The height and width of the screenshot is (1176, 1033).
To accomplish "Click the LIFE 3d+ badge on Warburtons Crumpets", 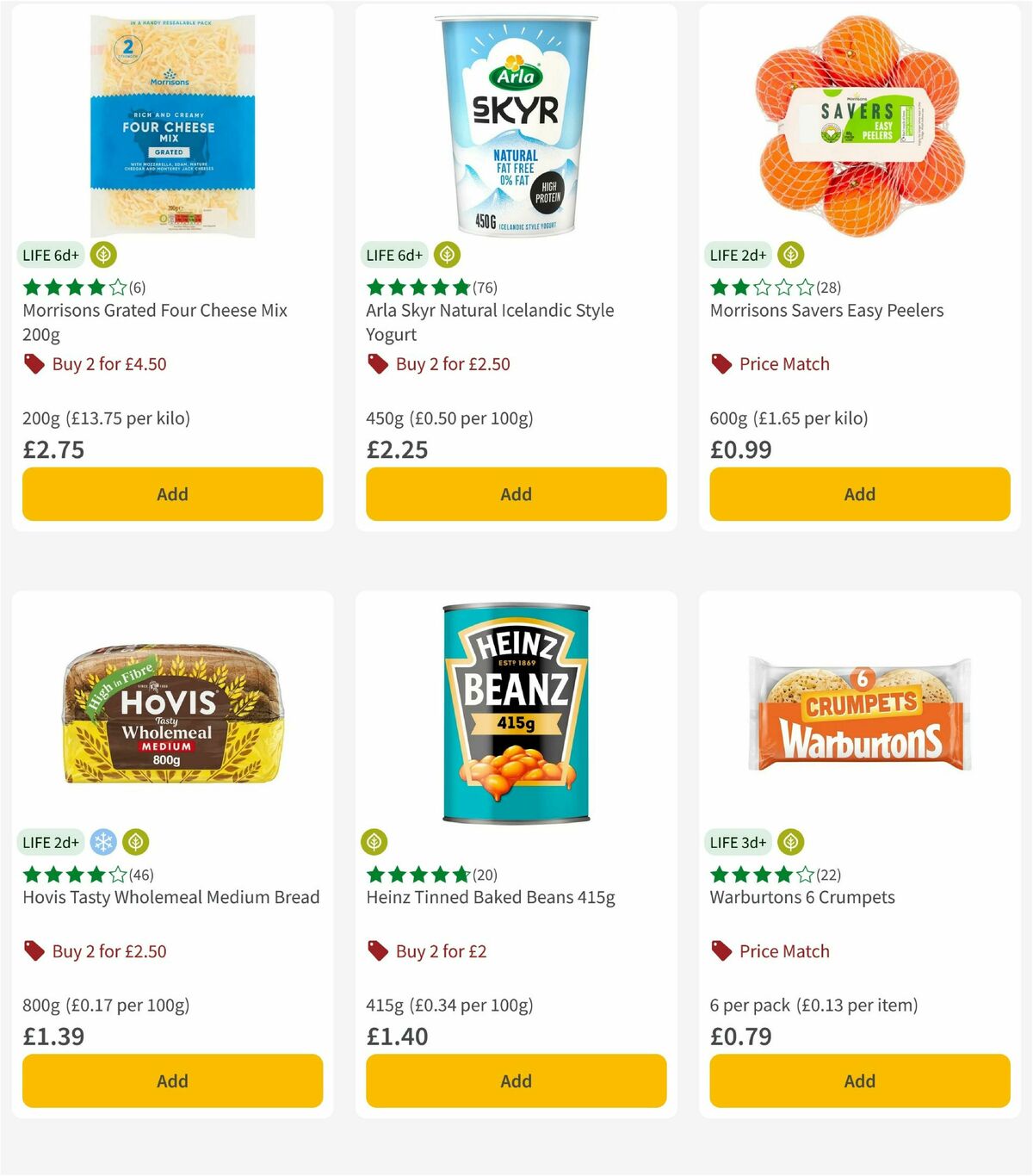I will tap(738, 842).
